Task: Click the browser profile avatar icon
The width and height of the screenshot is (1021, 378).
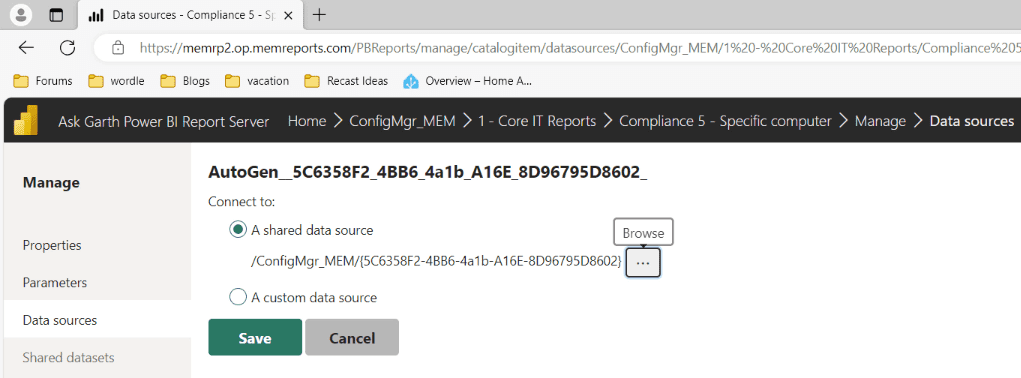Action: point(21,15)
